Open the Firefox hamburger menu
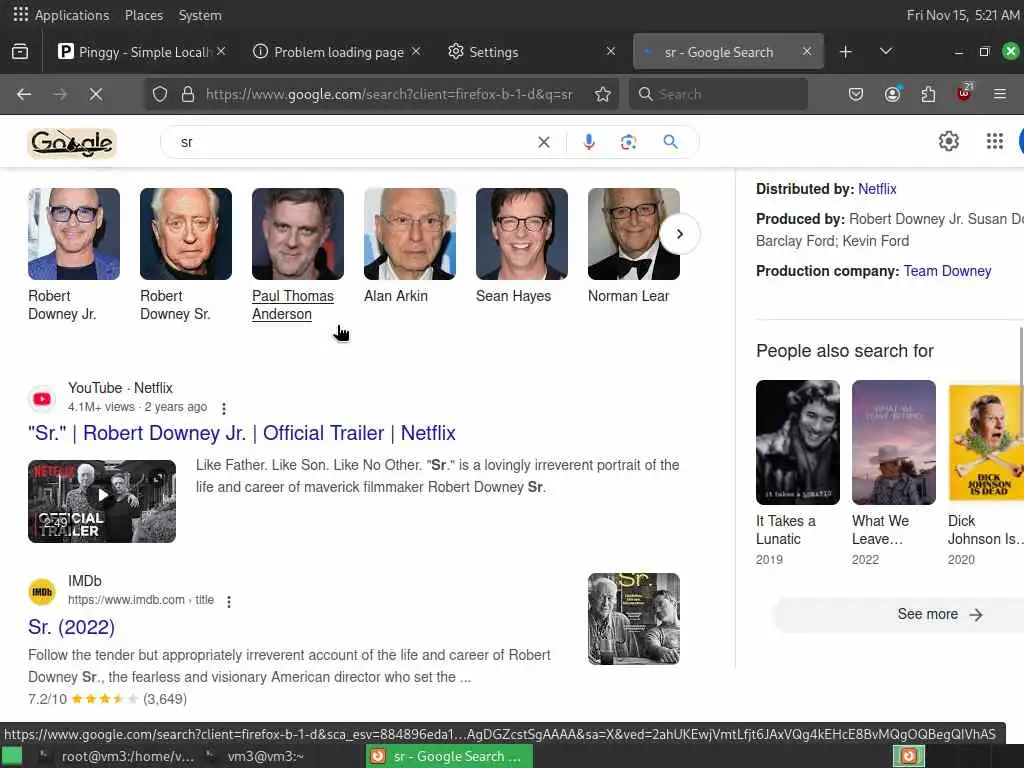The image size is (1024, 768). [x=999, y=94]
